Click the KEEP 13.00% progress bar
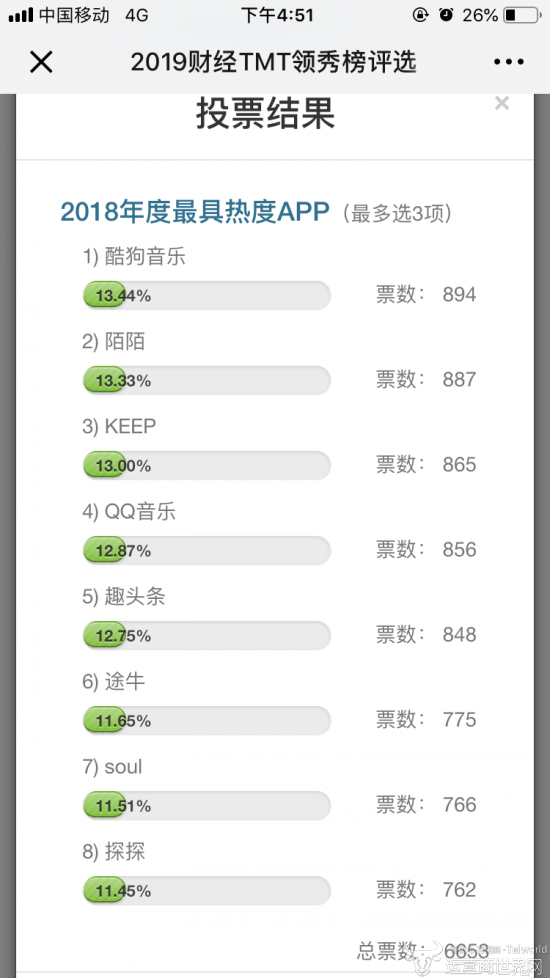This screenshot has width=550, height=978. tap(206, 465)
